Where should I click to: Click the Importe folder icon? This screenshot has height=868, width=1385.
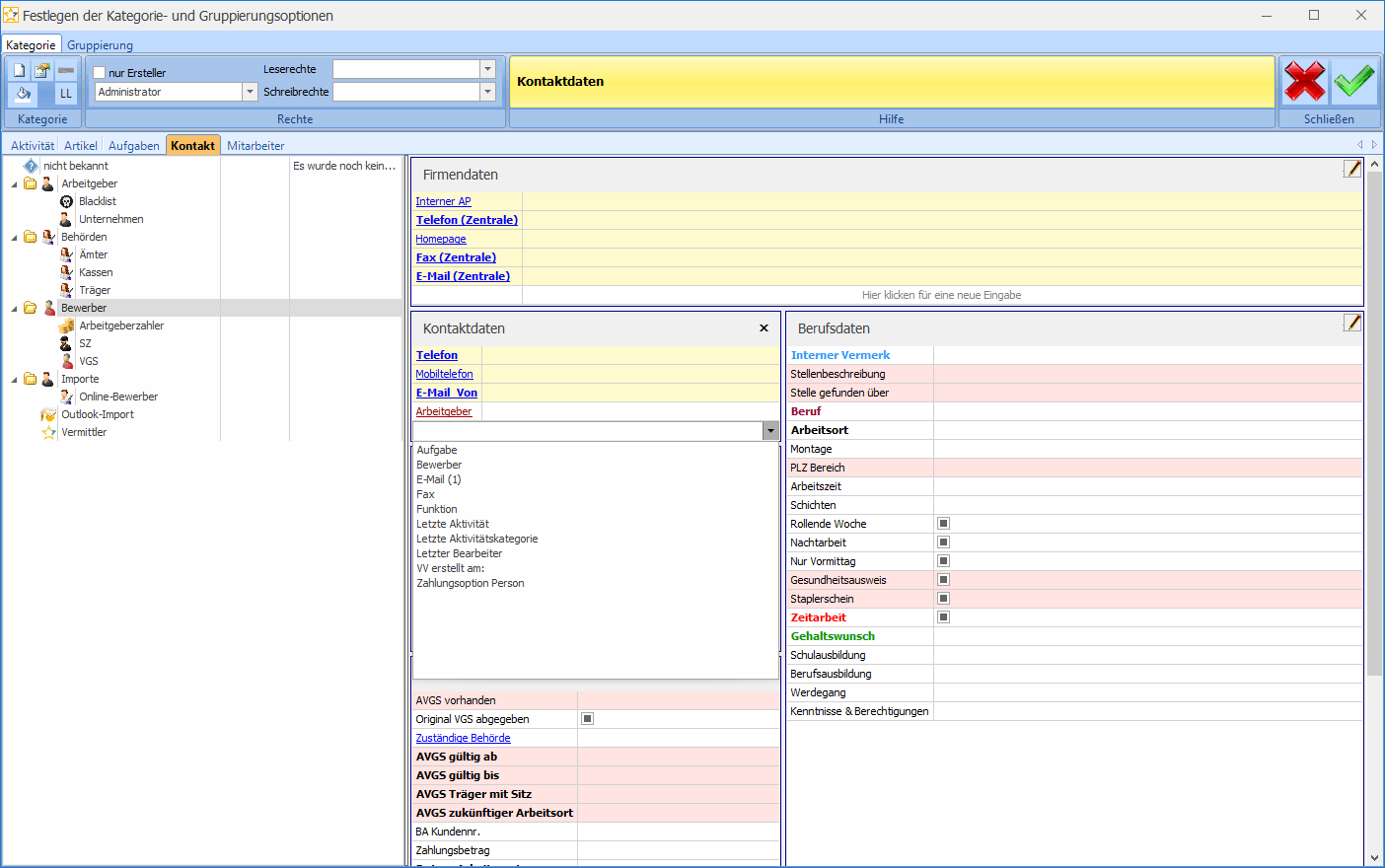click(x=31, y=379)
